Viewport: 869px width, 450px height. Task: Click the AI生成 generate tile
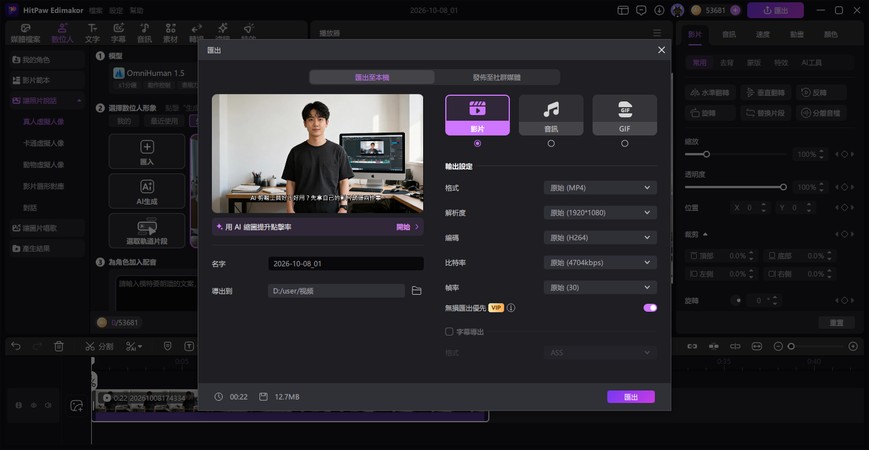click(x=147, y=191)
